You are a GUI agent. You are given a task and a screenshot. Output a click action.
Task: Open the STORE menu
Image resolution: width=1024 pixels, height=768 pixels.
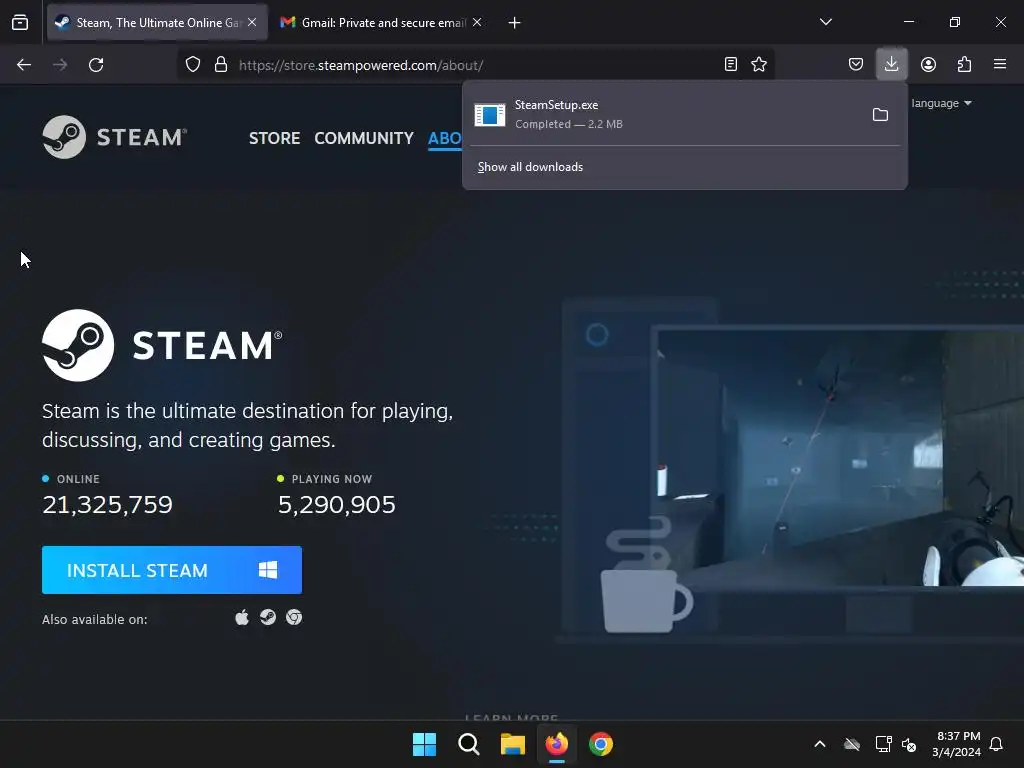tap(274, 138)
